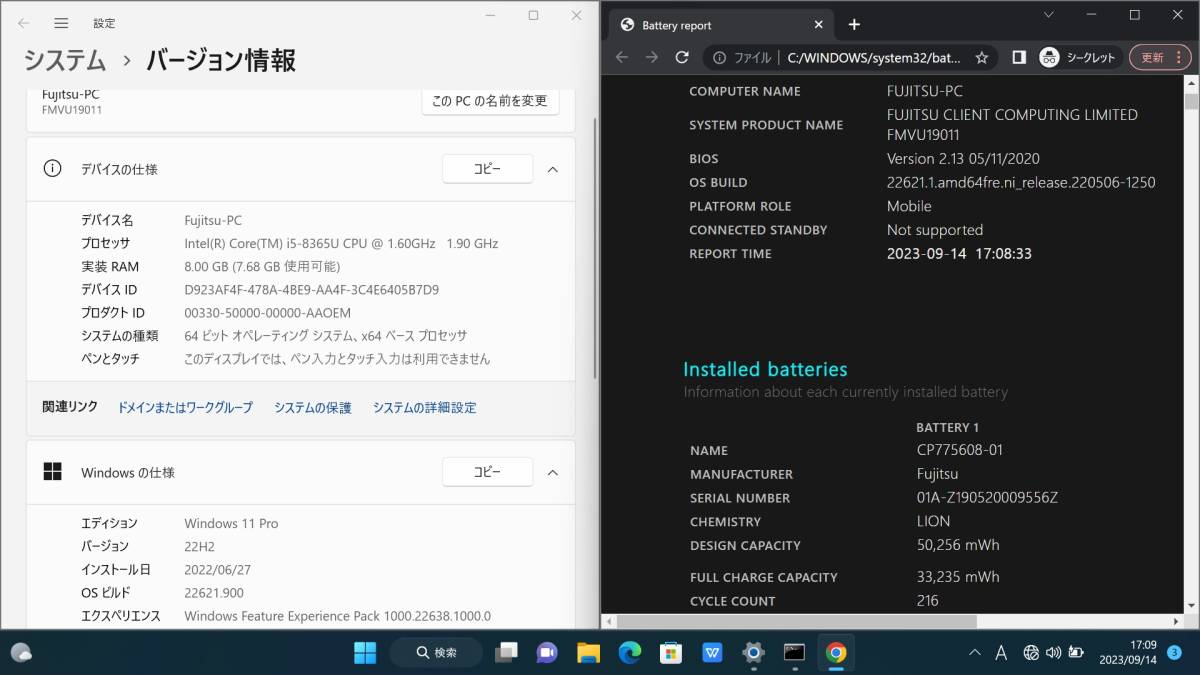Reload the Battery report page in Chrome
Image resolution: width=1200 pixels, height=675 pixels.
pos(682,57)
